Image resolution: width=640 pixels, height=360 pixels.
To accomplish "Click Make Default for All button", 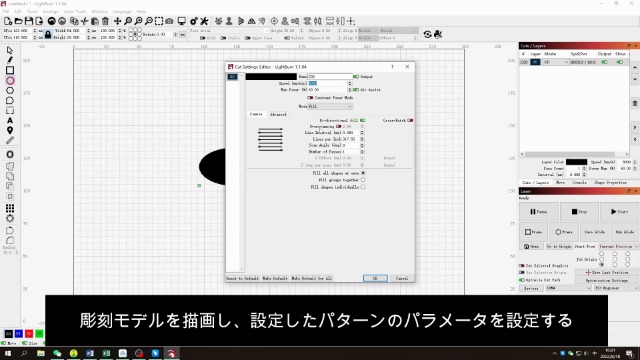I will (312, 278).
